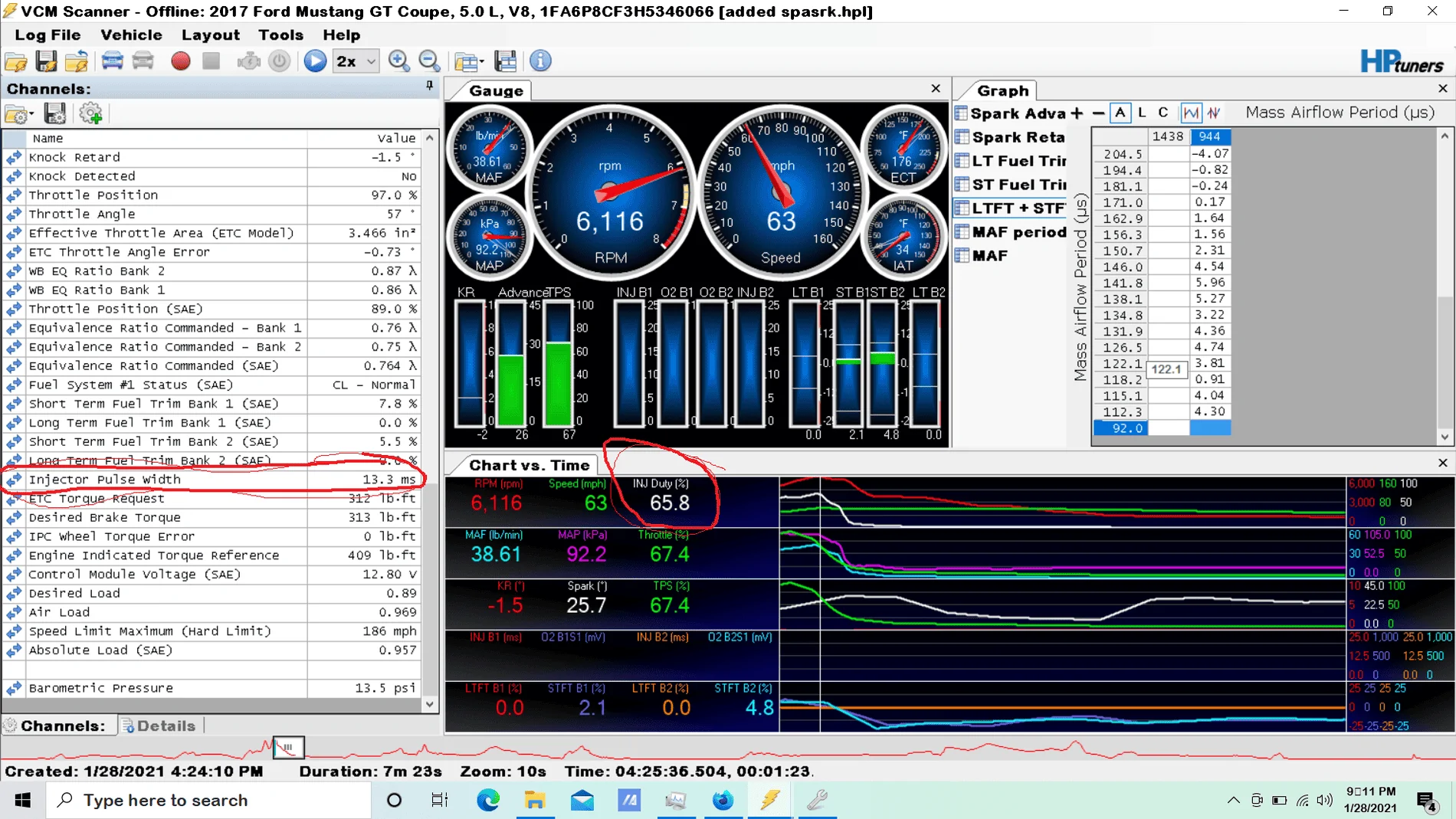Toggle the L mode in Graph toolbar
The width and height of the screenshot is (1456, 819).
1142,113
